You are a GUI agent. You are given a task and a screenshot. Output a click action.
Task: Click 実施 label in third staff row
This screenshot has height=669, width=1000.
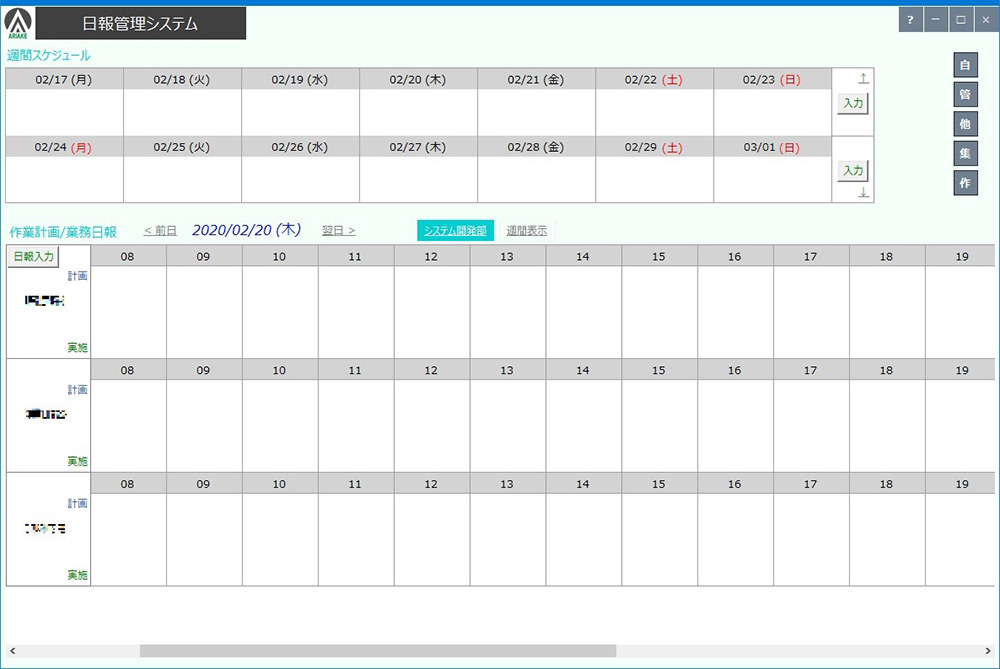(78, 575)
